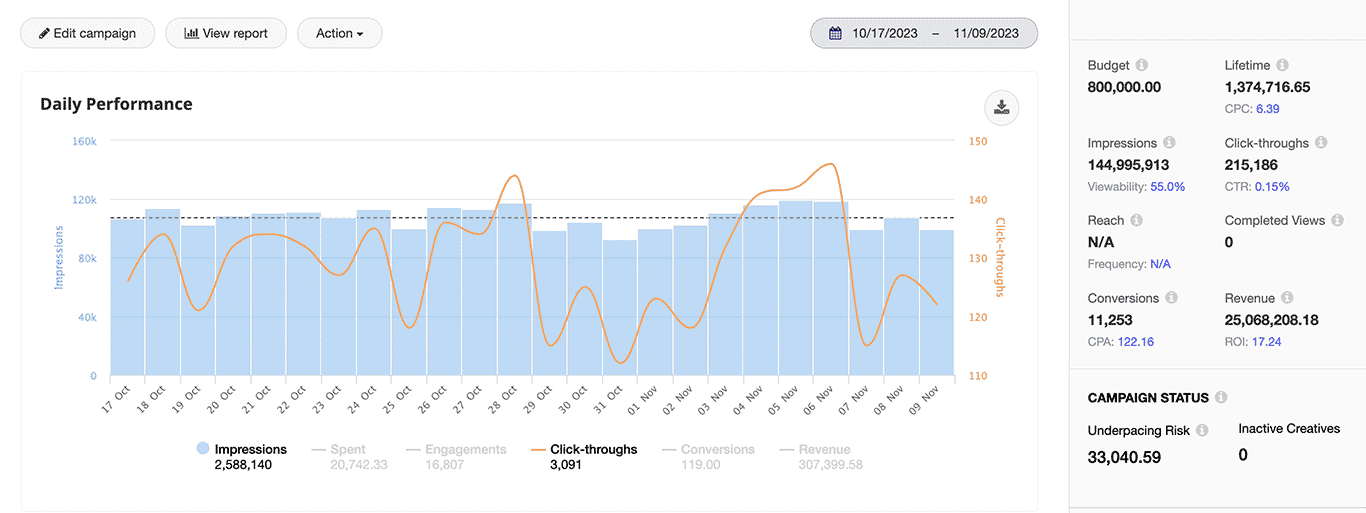The width and height of the screenshot is (1366, 513).
Task: Click the Campaign Status info icon
Action: (x=1221, y=398)
